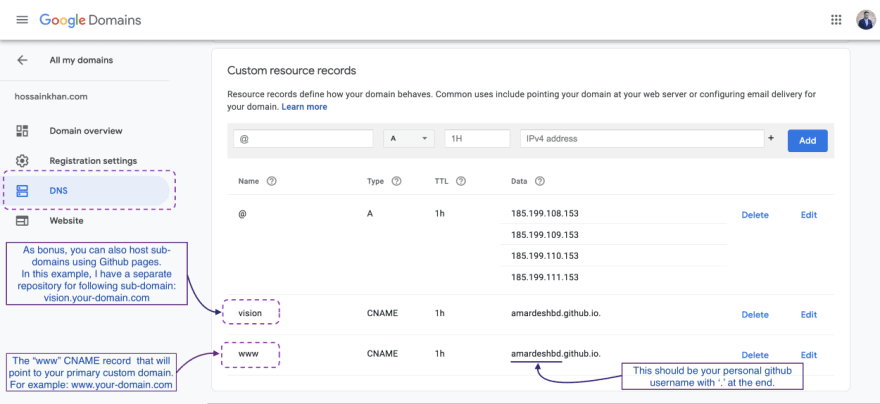Open the hamburger main menu
Image resolution: width=880 pixels, height=404 pixels.
point(22,20)
